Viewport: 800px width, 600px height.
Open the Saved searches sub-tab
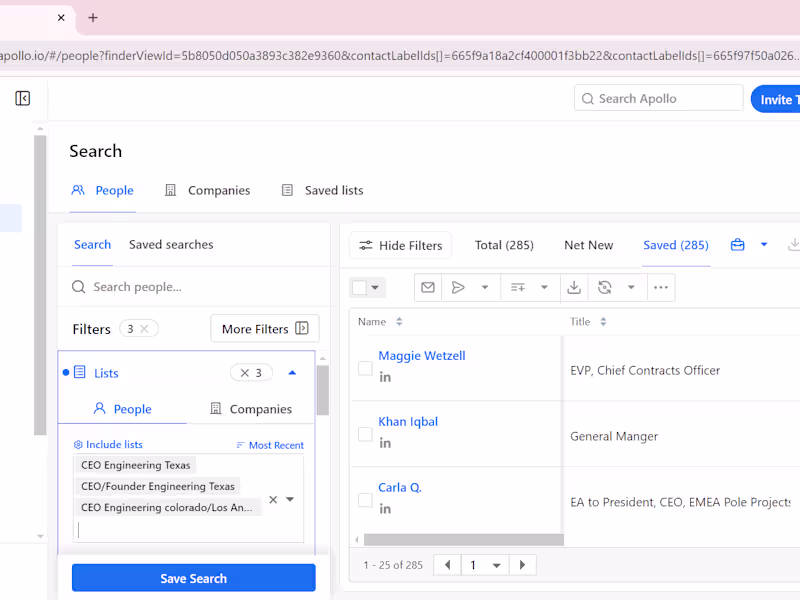tap(171, 244)
